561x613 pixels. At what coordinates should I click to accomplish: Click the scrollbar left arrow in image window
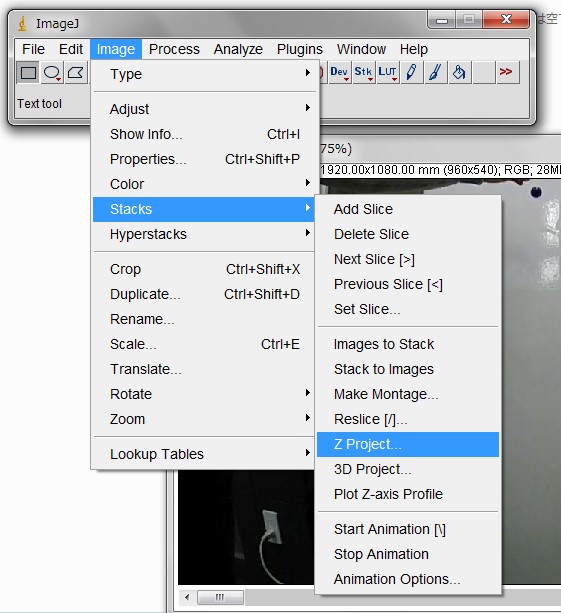pyautogui.click(x=187, y=597)
